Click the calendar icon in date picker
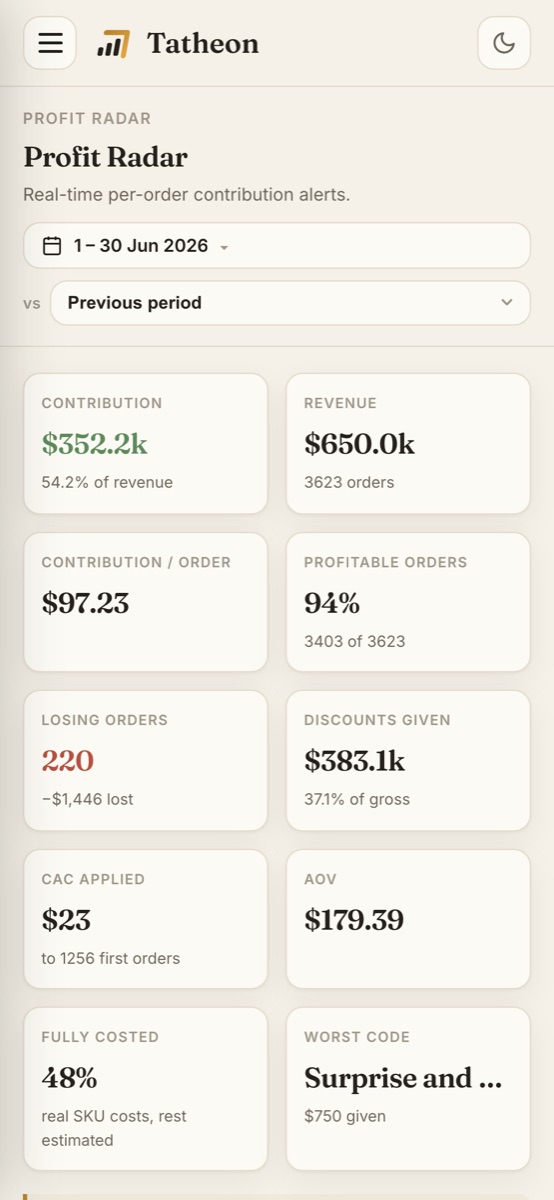 click(52, 246)
